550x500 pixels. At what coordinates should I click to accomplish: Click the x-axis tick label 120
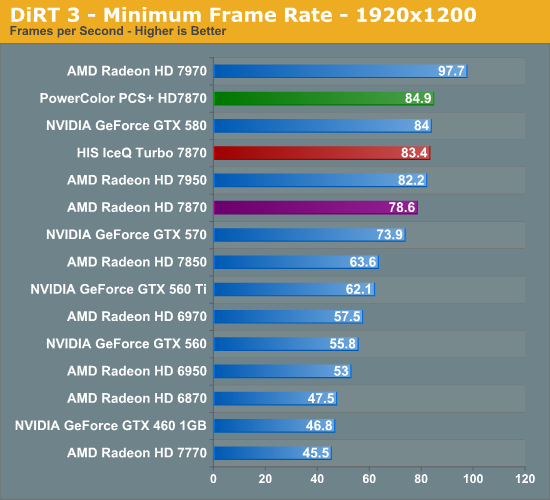(x=525, y=479)
